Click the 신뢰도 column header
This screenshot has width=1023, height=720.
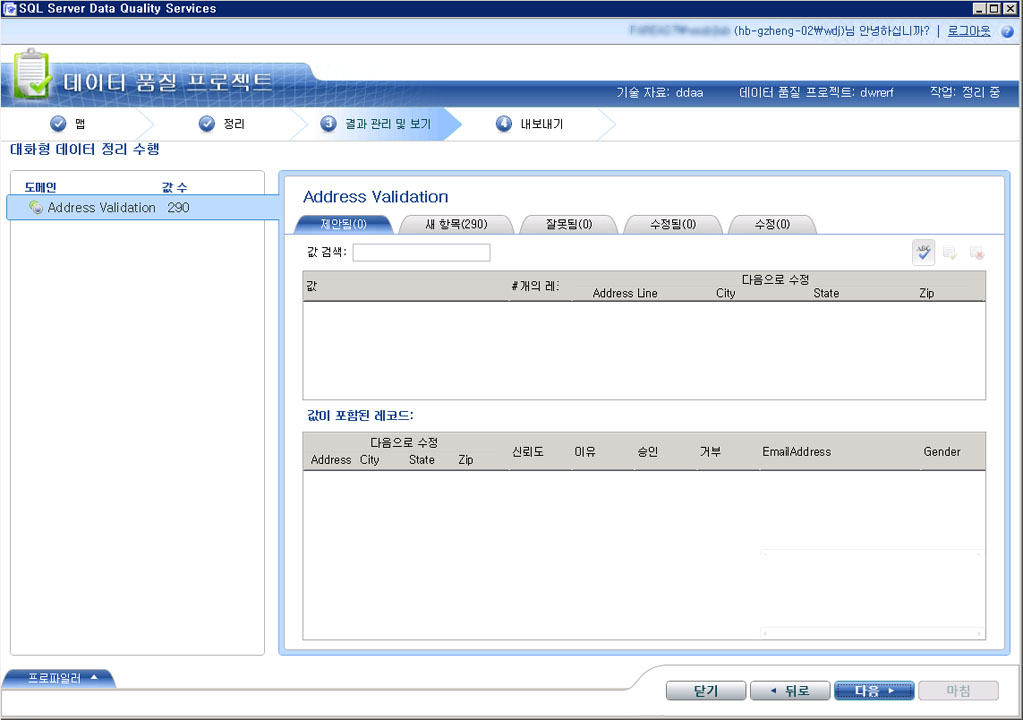(x=528, y=451)
